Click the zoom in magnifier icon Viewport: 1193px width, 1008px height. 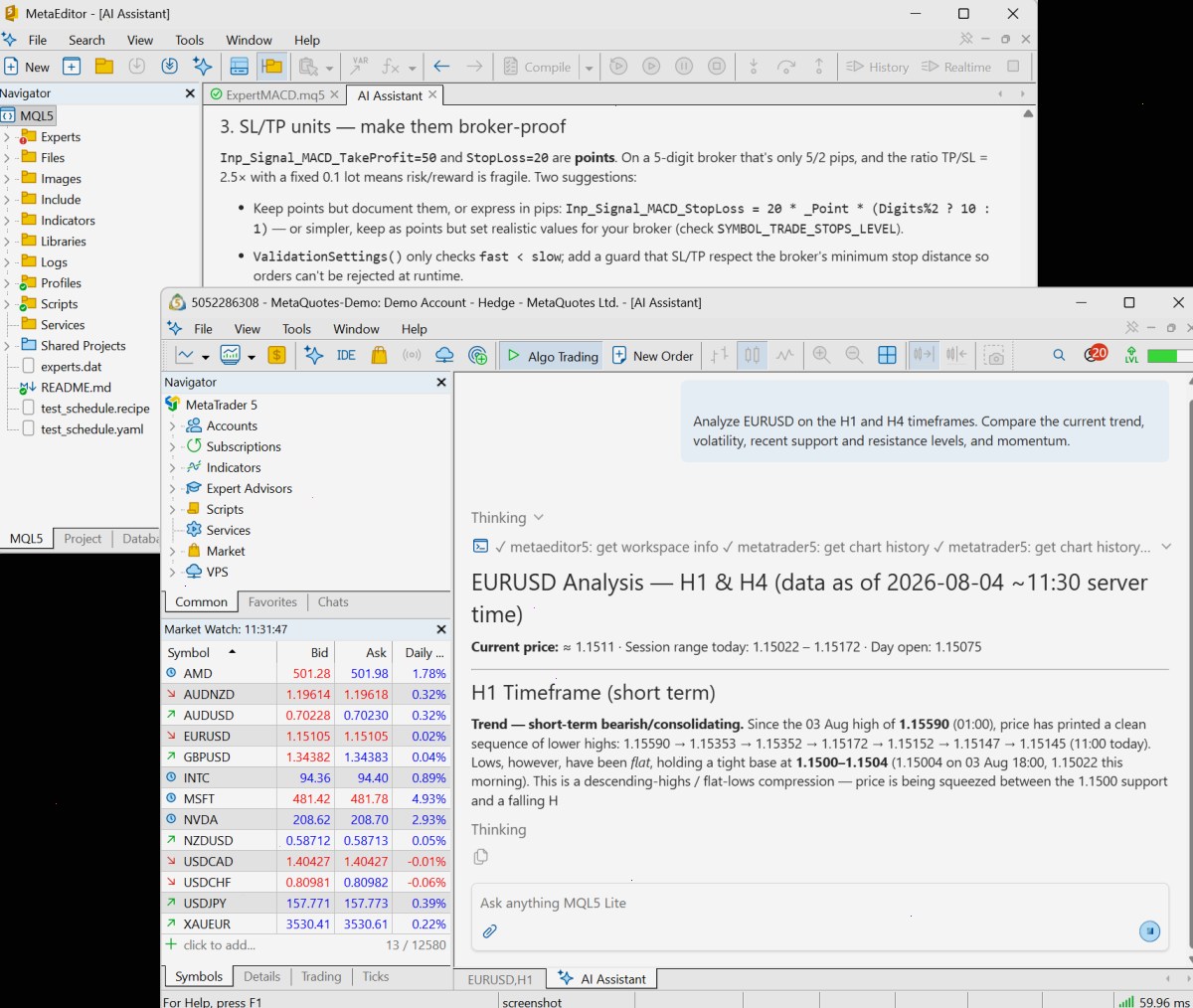click(821, 356)
